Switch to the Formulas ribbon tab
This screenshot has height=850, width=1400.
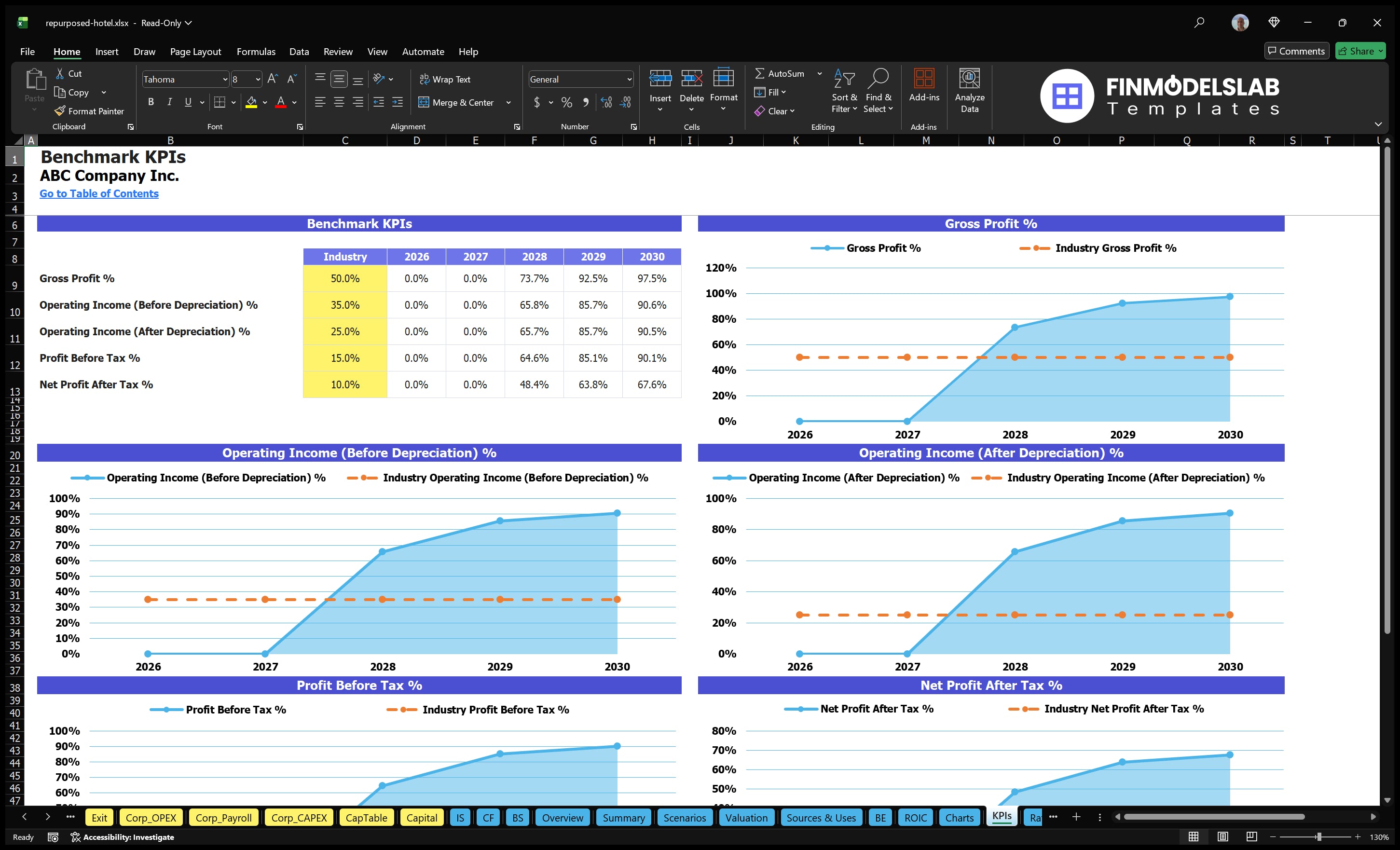pos(256,51)
